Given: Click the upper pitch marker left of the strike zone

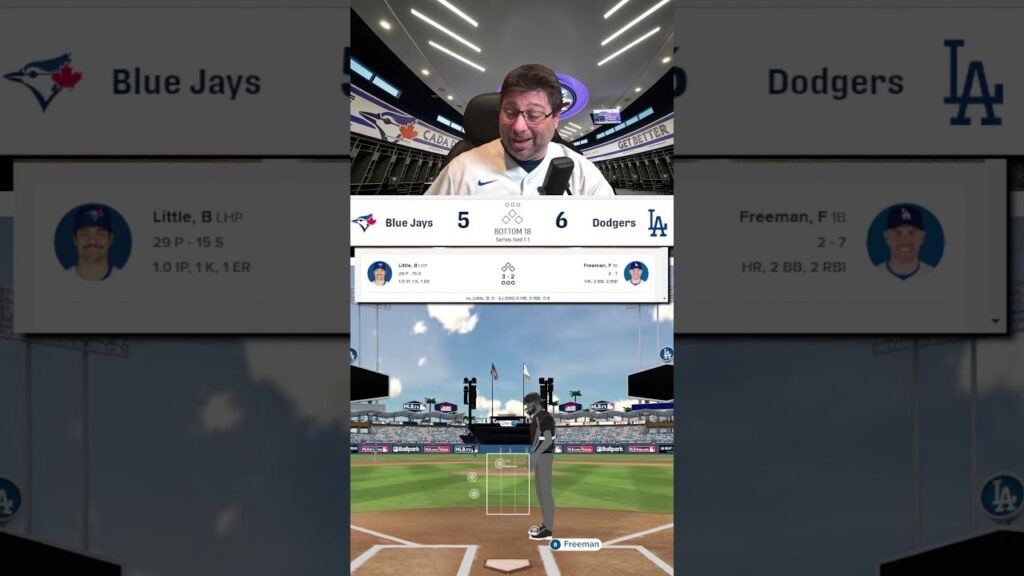Looking at the screenshot, I should pyautogui.click(x=472, y=477).
